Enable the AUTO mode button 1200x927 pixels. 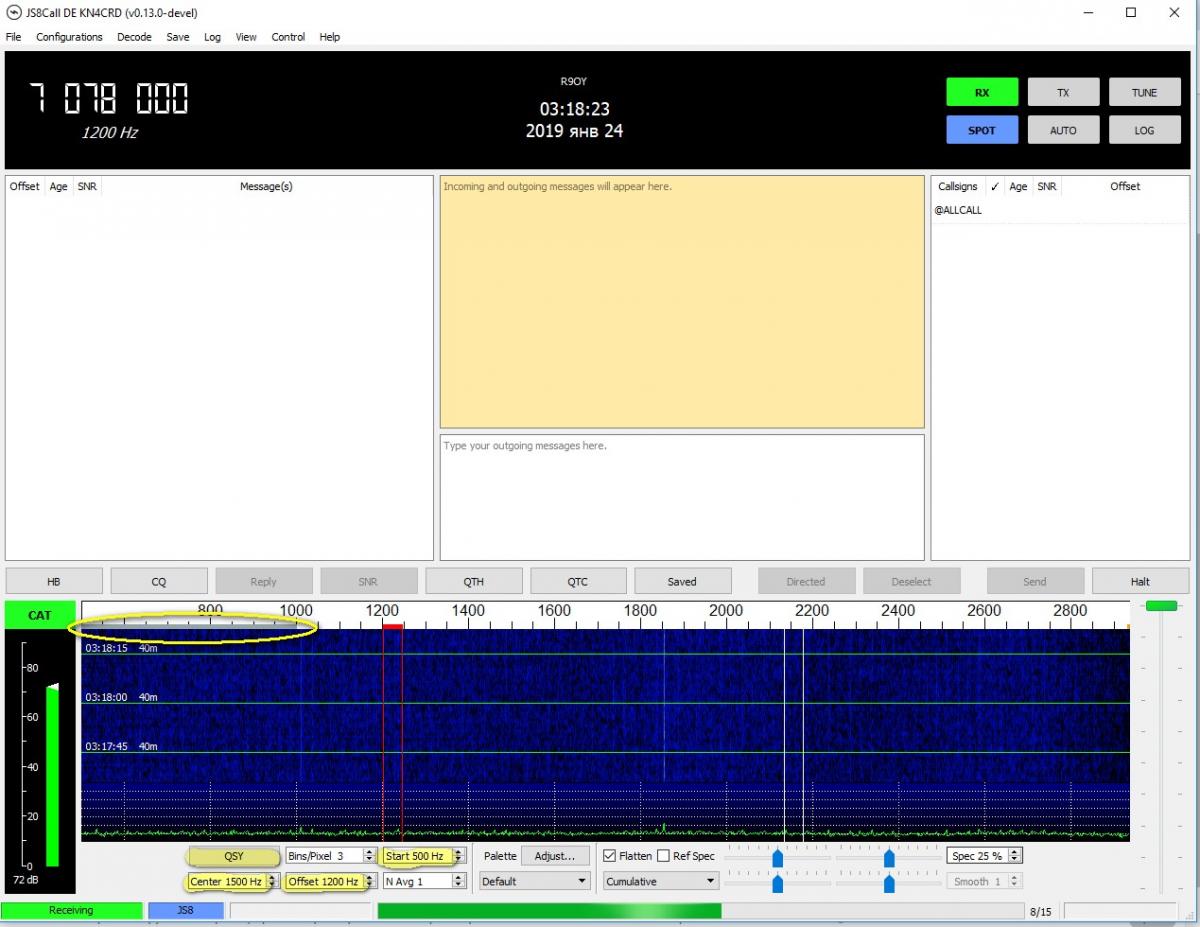click(1063, 130)
